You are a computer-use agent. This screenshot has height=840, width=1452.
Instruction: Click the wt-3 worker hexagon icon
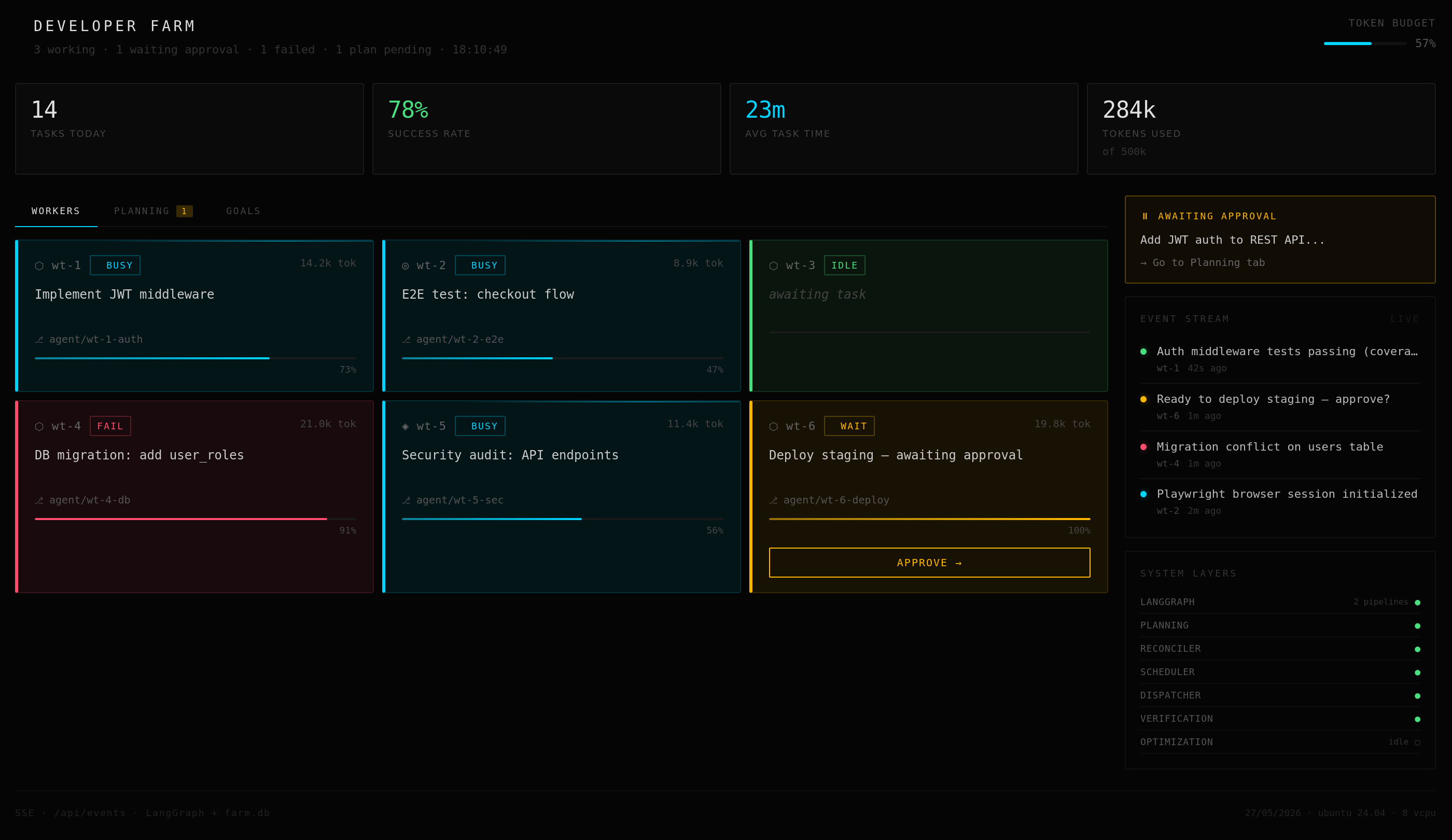coord(773,265)
